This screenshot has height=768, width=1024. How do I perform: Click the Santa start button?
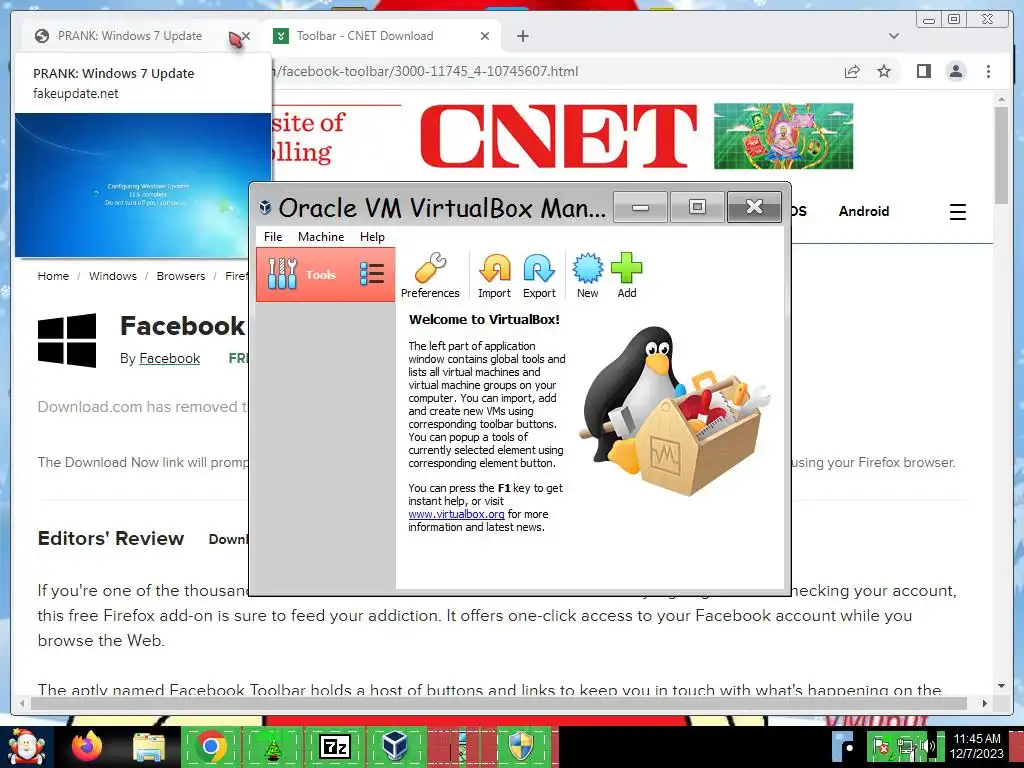tap(25, 746)
